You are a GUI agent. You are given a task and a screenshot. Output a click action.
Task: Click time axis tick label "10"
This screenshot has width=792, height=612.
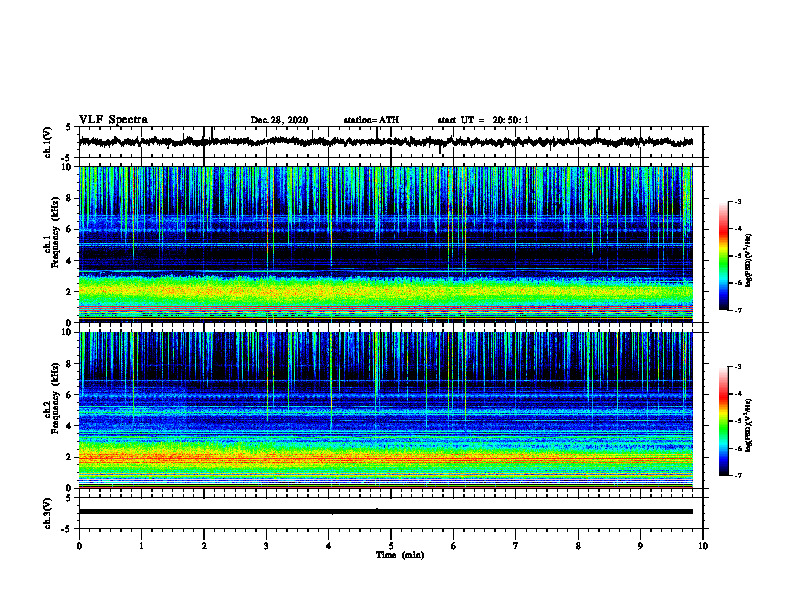(703, 546)
